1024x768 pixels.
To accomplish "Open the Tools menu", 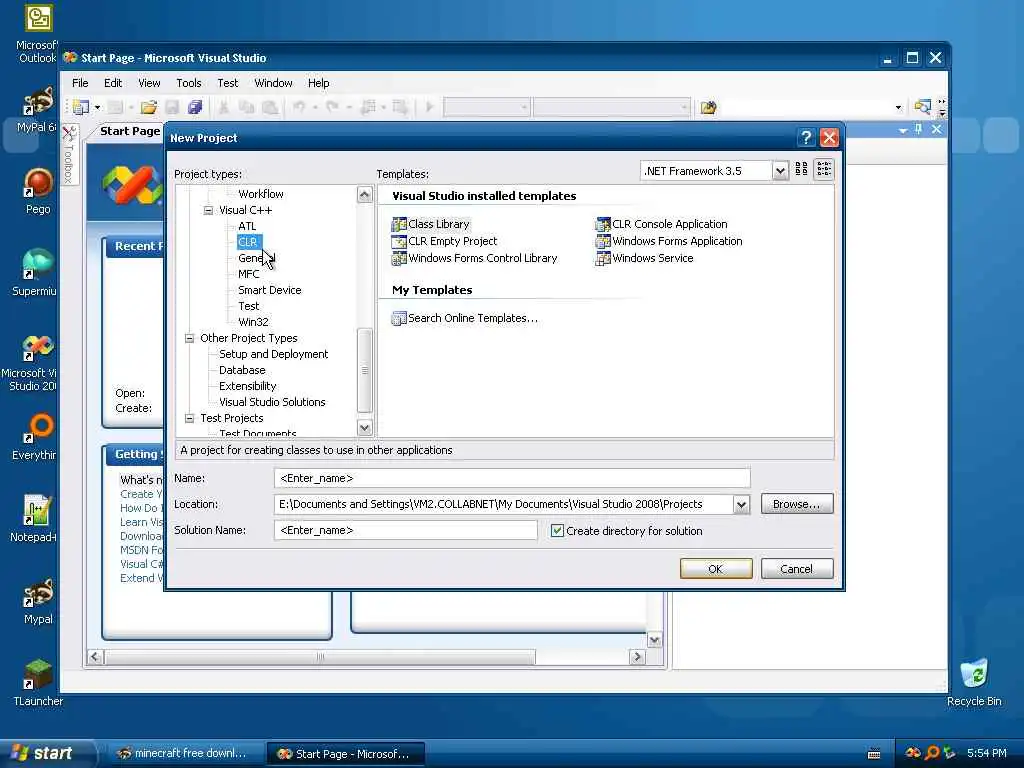I will [x=189, y=83].
